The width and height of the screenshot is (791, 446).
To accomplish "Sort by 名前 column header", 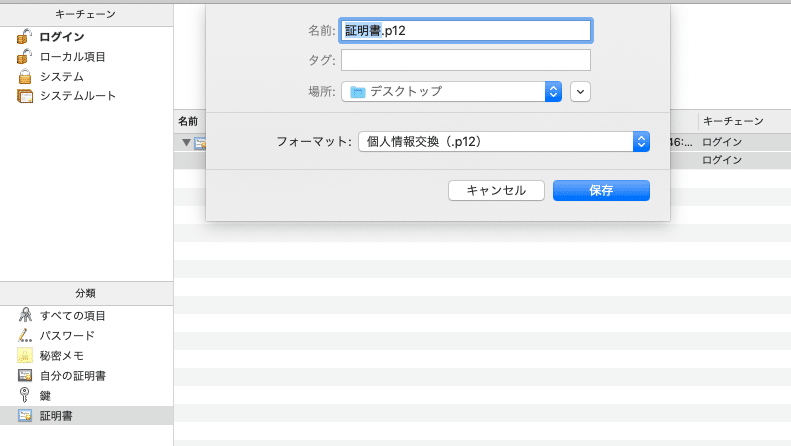I will pyautogui.click(x=188, y=121).
